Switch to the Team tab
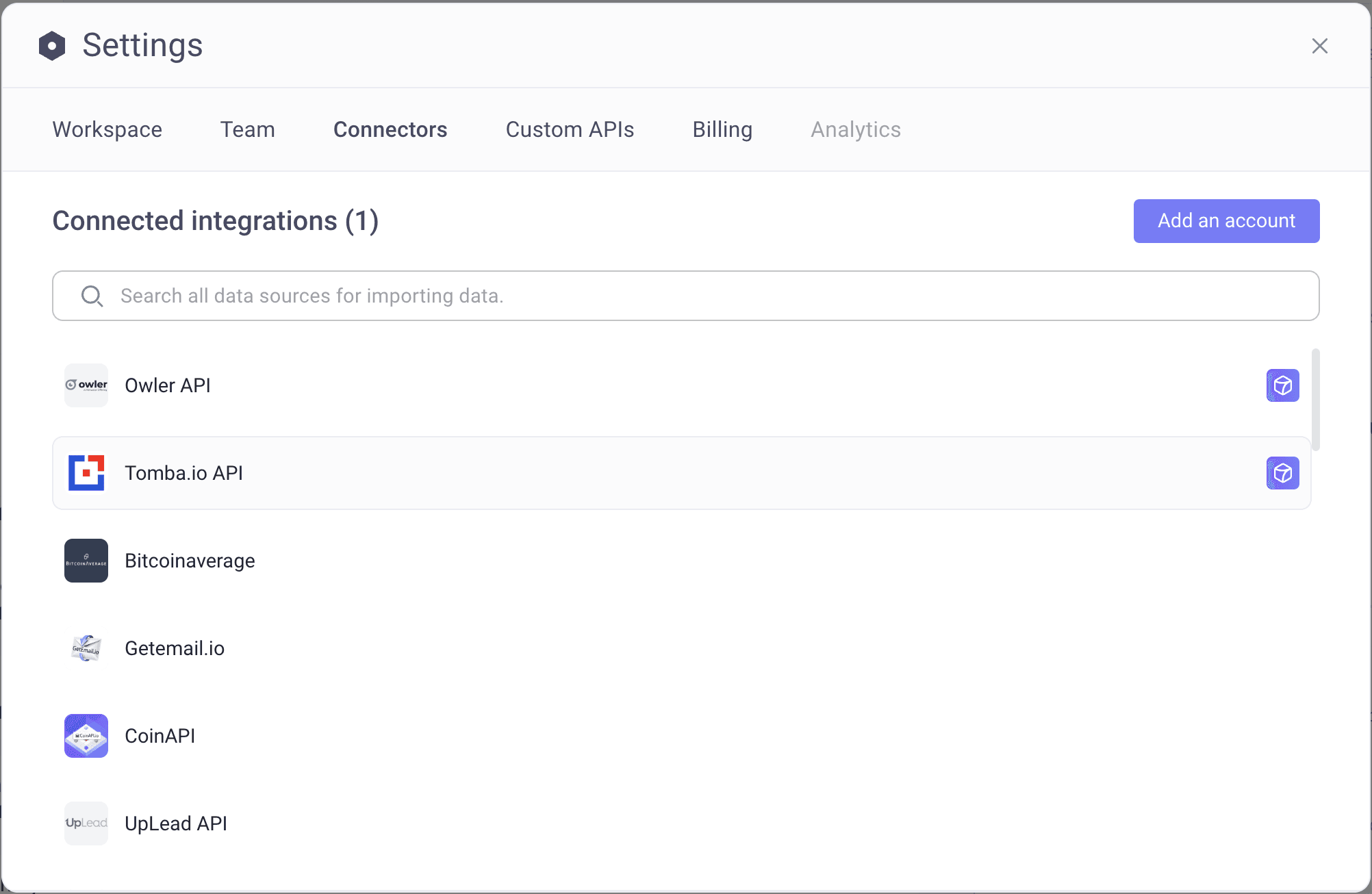This screenshot has width=1372, height=894. pyautogui.click(x=247, y=129)
